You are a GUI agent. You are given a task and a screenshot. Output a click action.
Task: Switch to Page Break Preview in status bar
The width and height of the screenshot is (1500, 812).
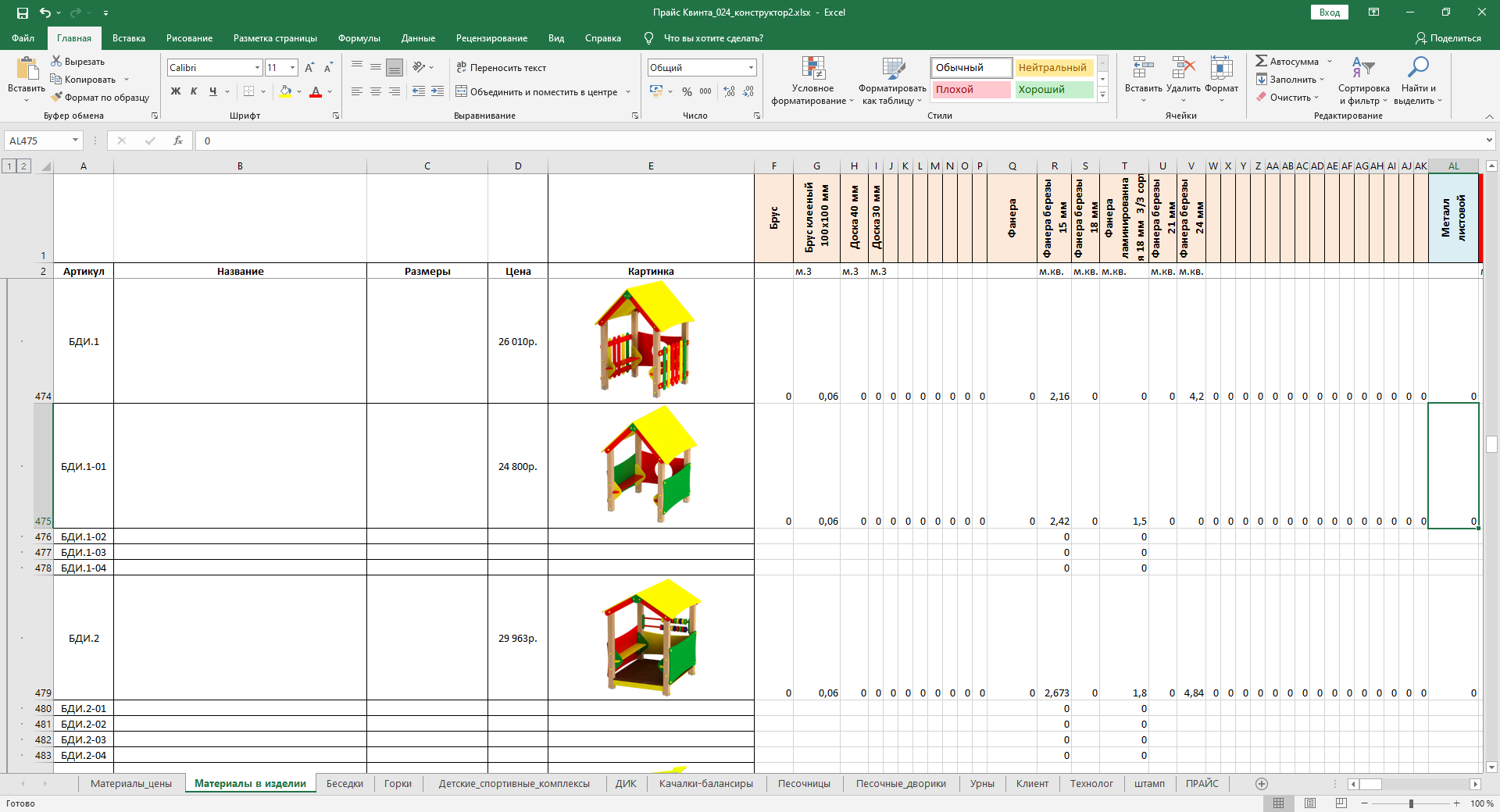[x=1341, y=803]
